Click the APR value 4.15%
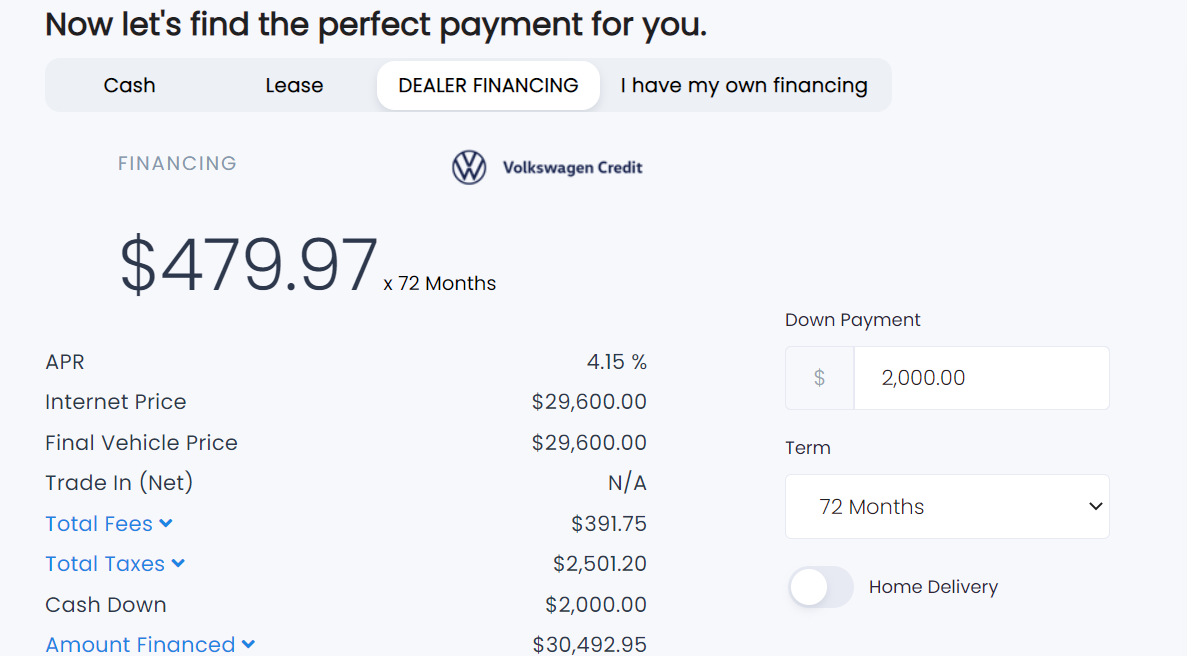 (617, 361)
